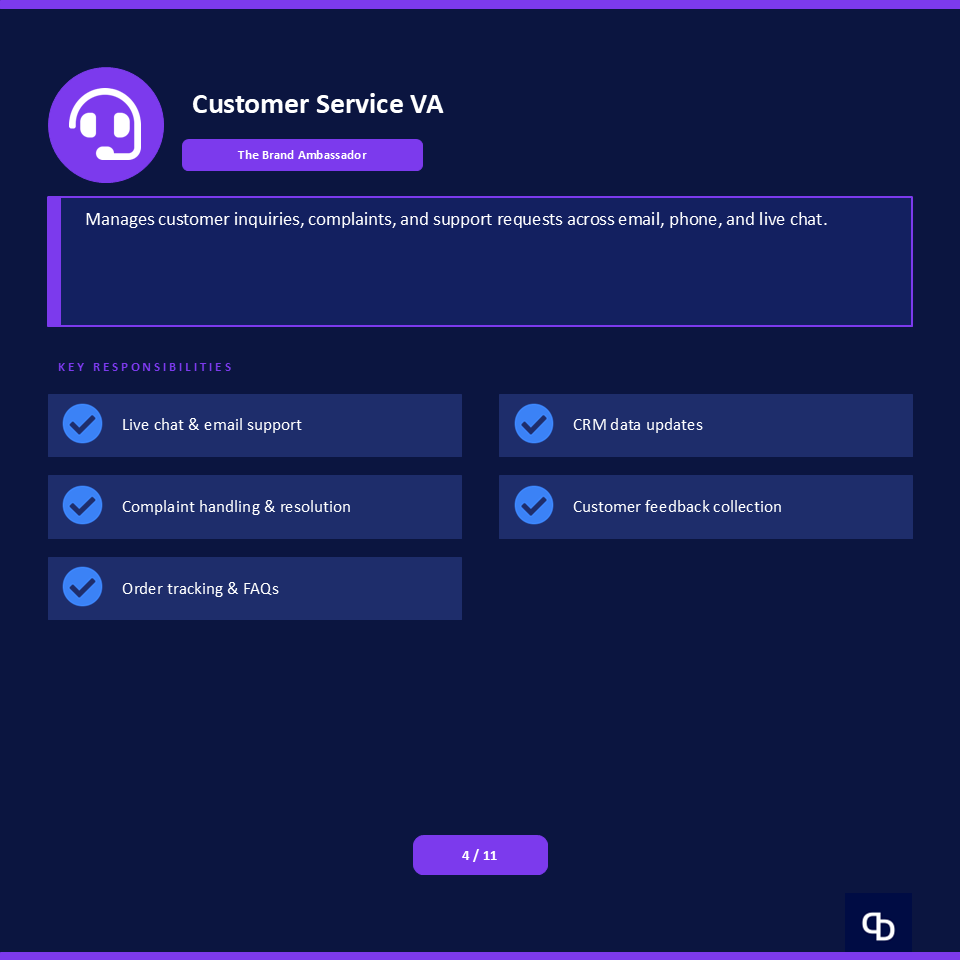Click 'The Brand Ambassador' badge

(302, 155)
